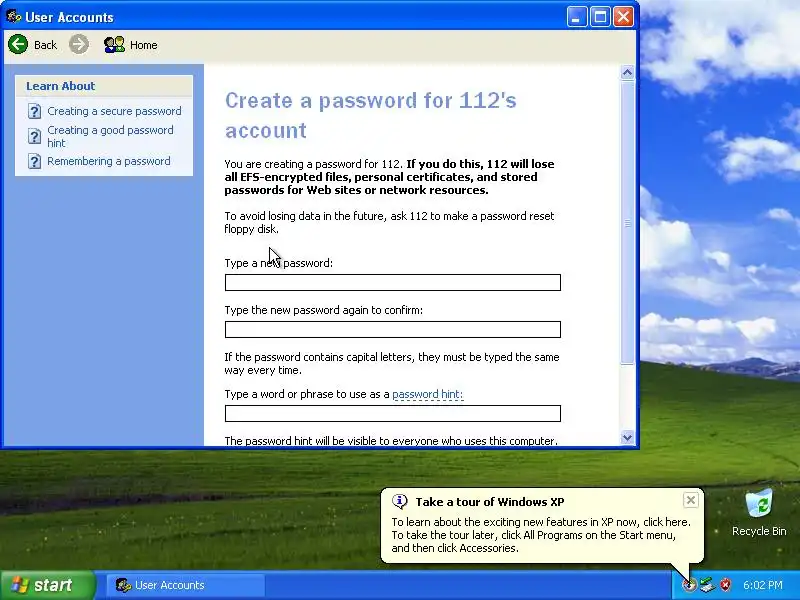Click the Back label in toolbar
This screenshot has width=800, height=600.
45,45
